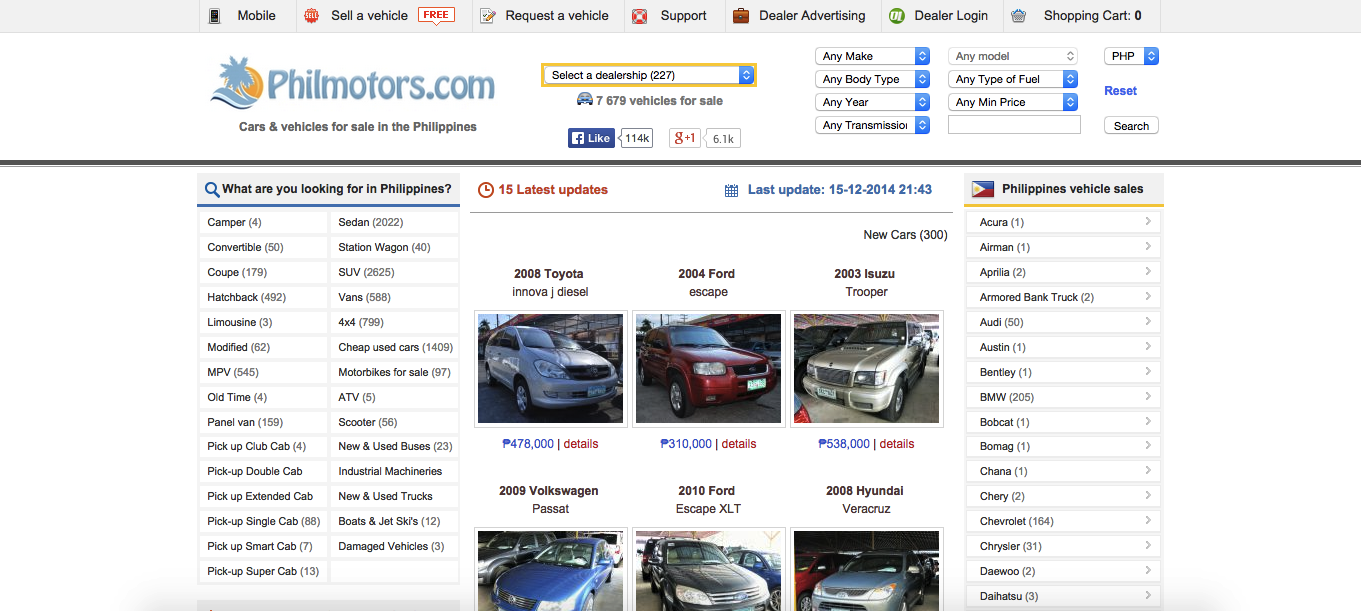Click the empty keyword search input field
This screenshot has height=611, width=1361.
tap(1013, 124)
